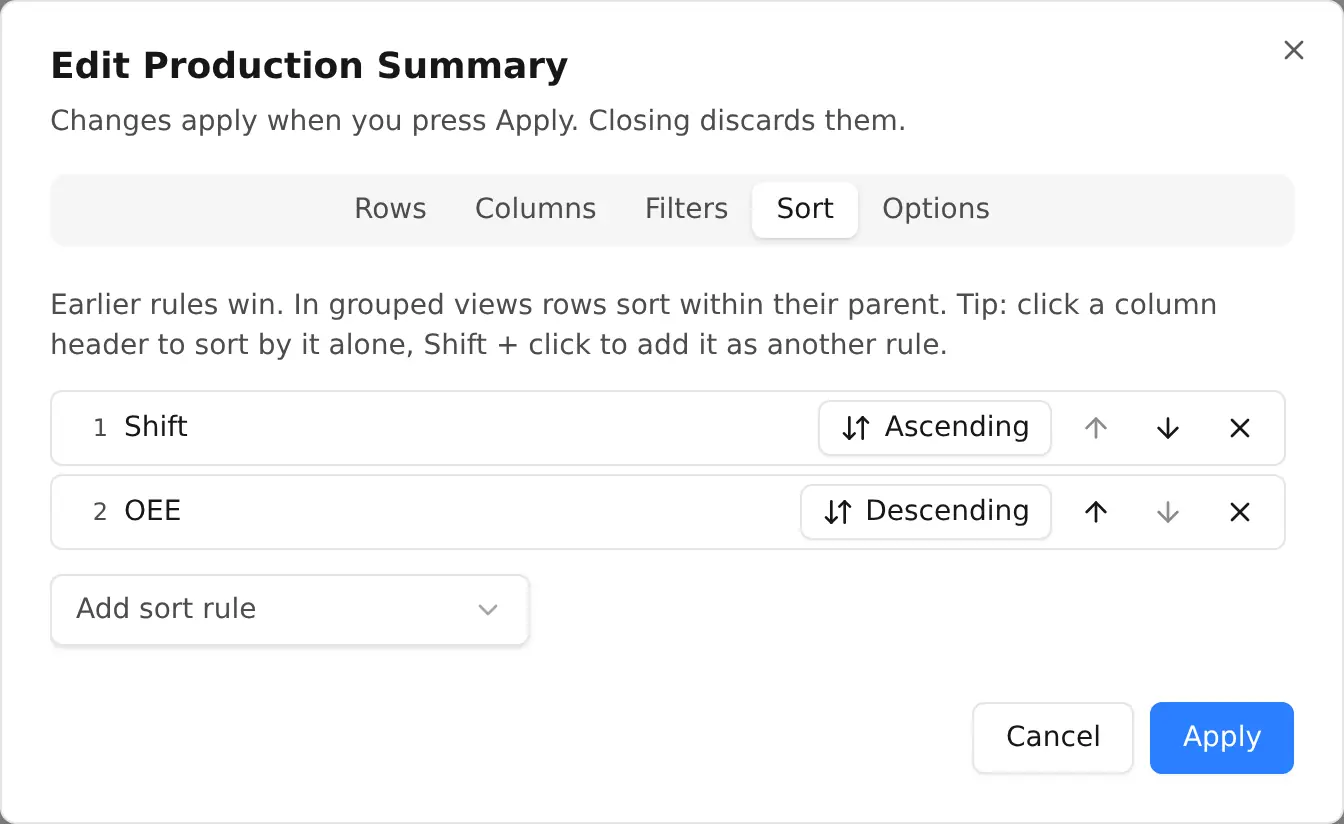Click the Edit Production Summary title

click(x=309, y=66)
